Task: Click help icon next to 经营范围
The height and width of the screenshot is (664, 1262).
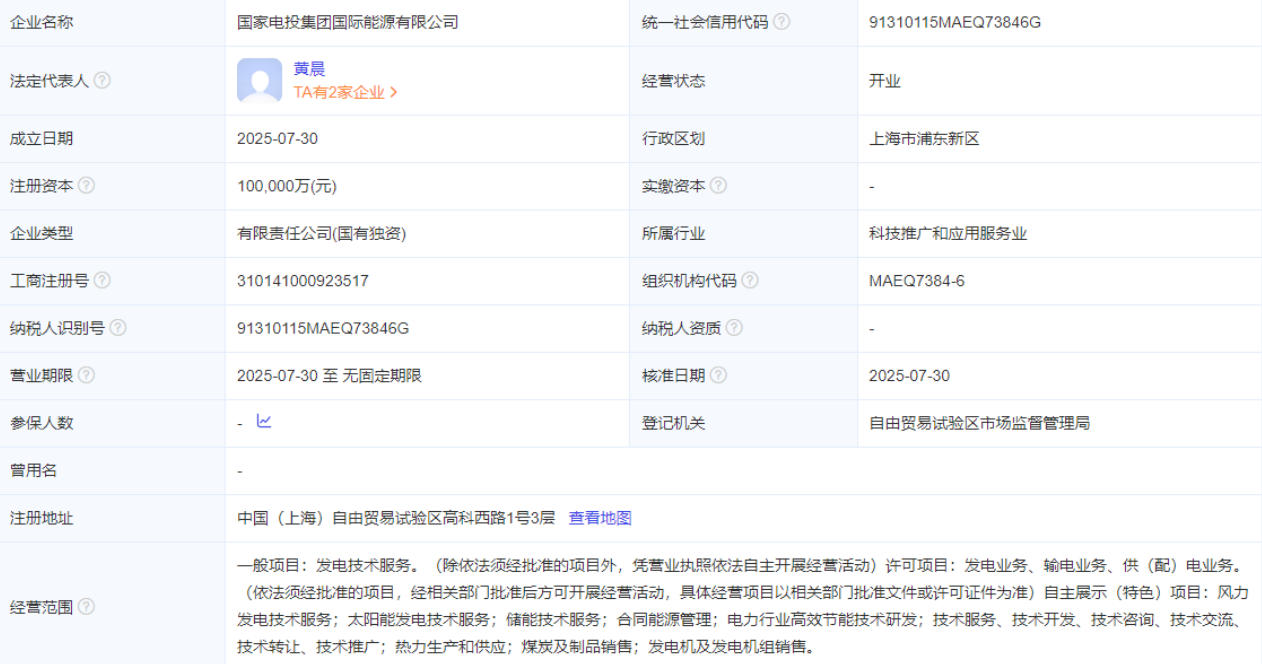Action: [x=86, y=607]
